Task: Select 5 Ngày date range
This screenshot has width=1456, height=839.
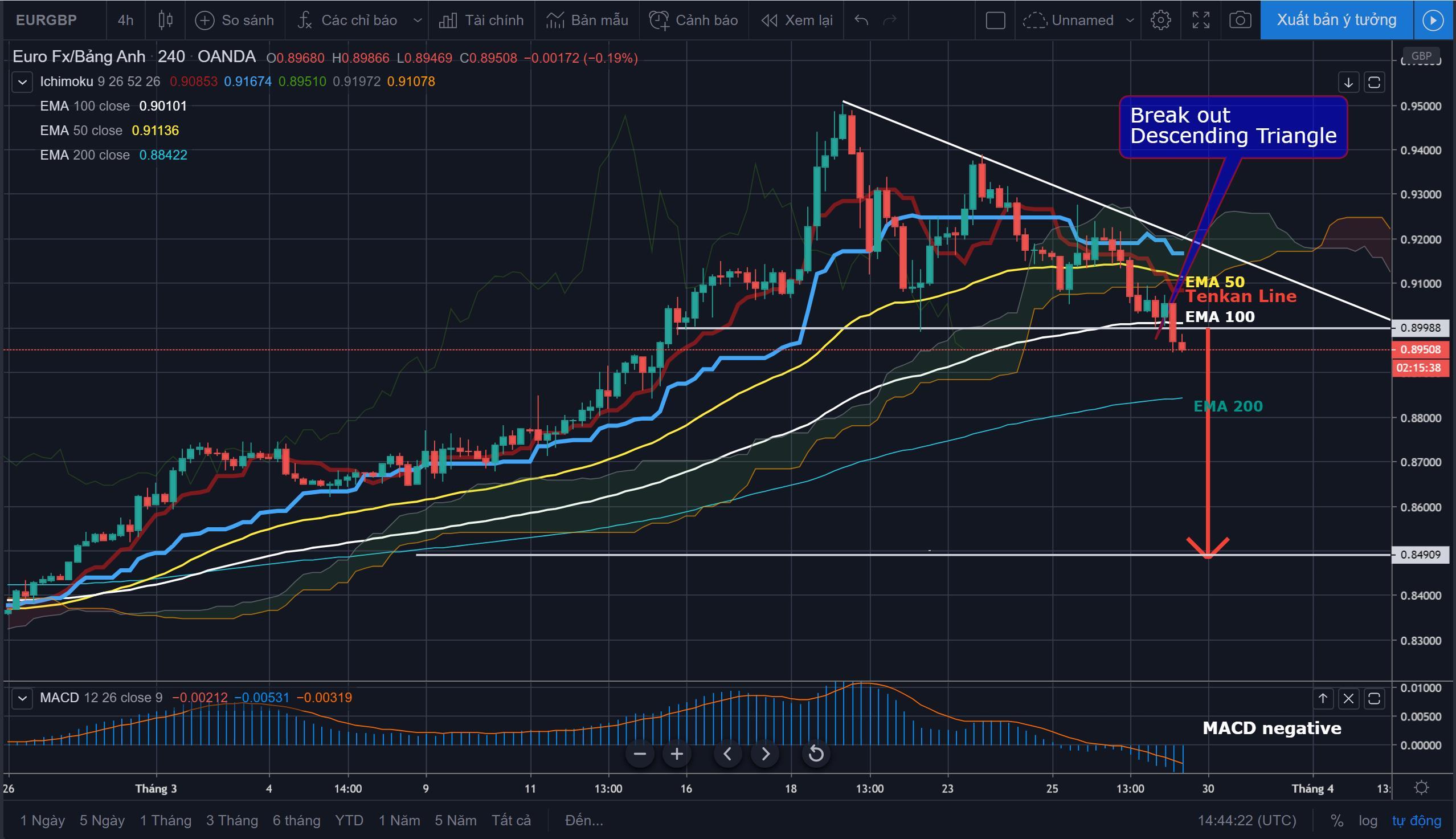Action: [102, 820]
